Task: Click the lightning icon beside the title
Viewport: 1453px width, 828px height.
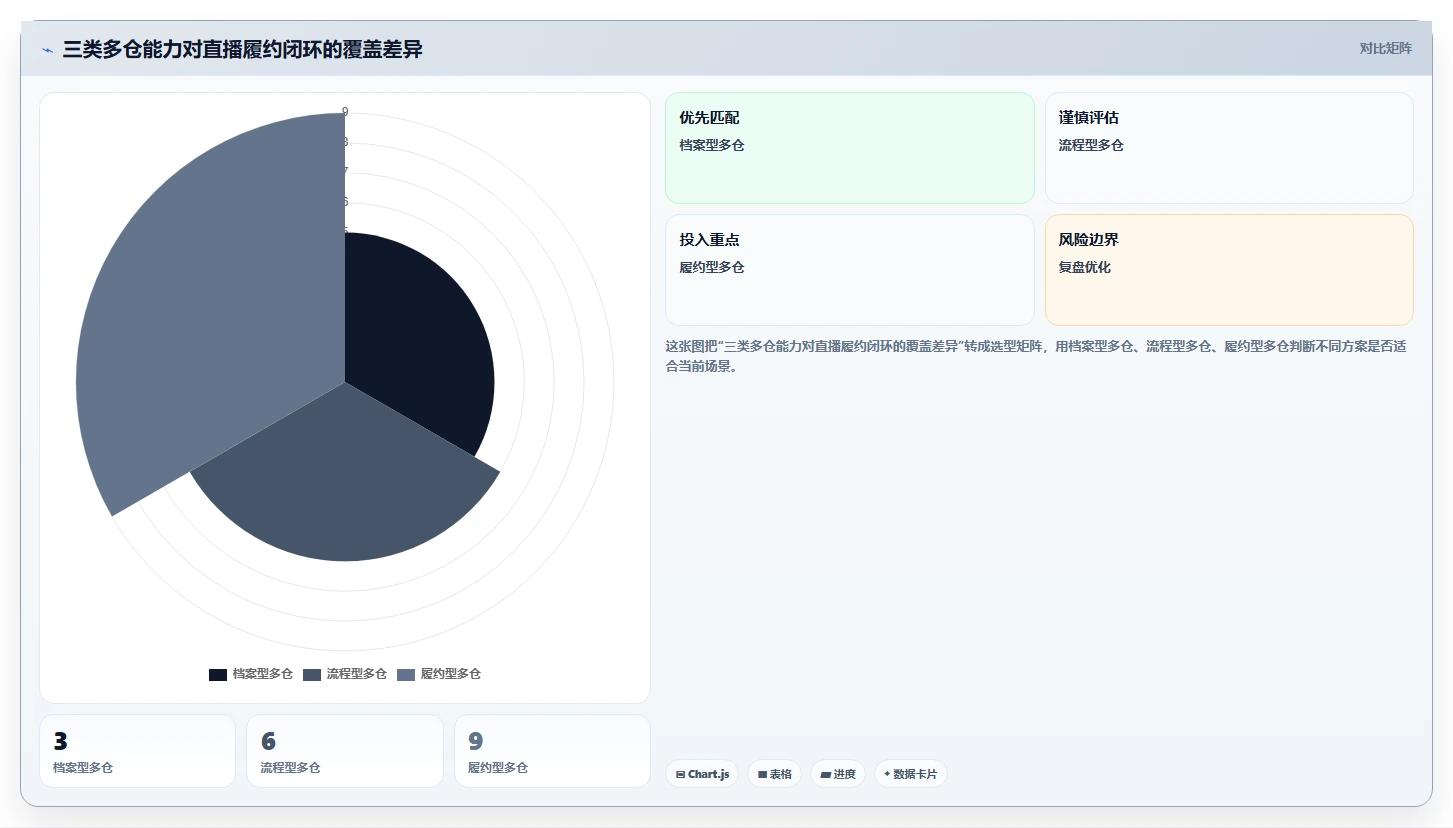Action: [48, 50]
